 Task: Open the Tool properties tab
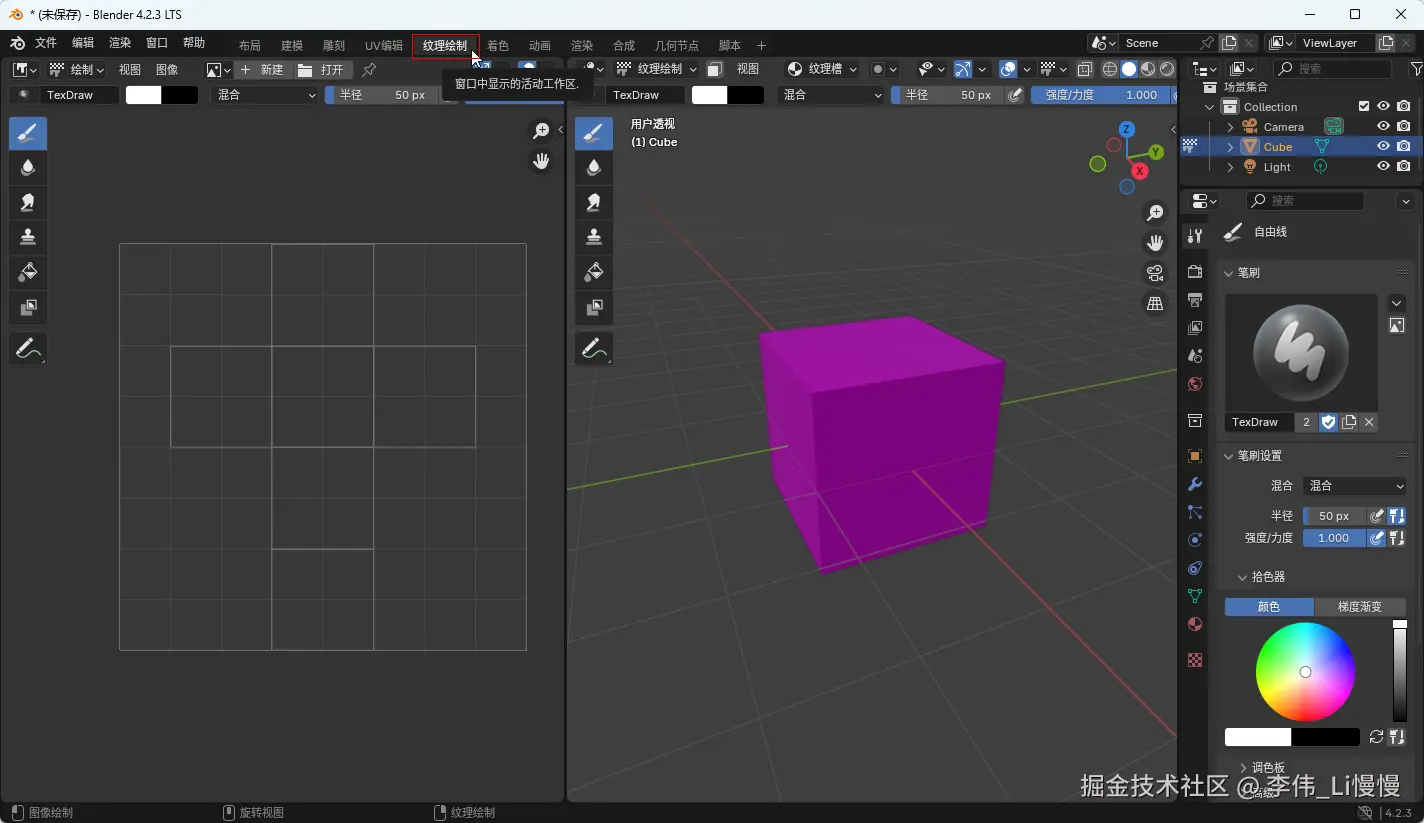tap(1194, 236)
